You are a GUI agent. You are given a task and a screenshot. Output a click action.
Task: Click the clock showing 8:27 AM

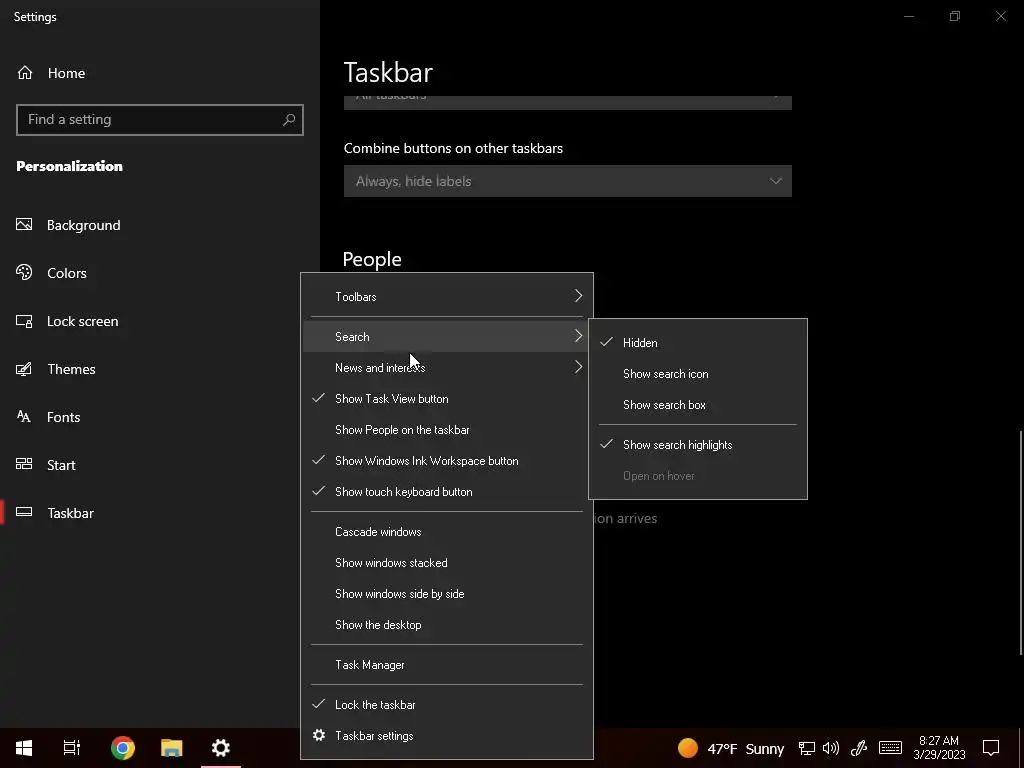[x=939, y=748]
